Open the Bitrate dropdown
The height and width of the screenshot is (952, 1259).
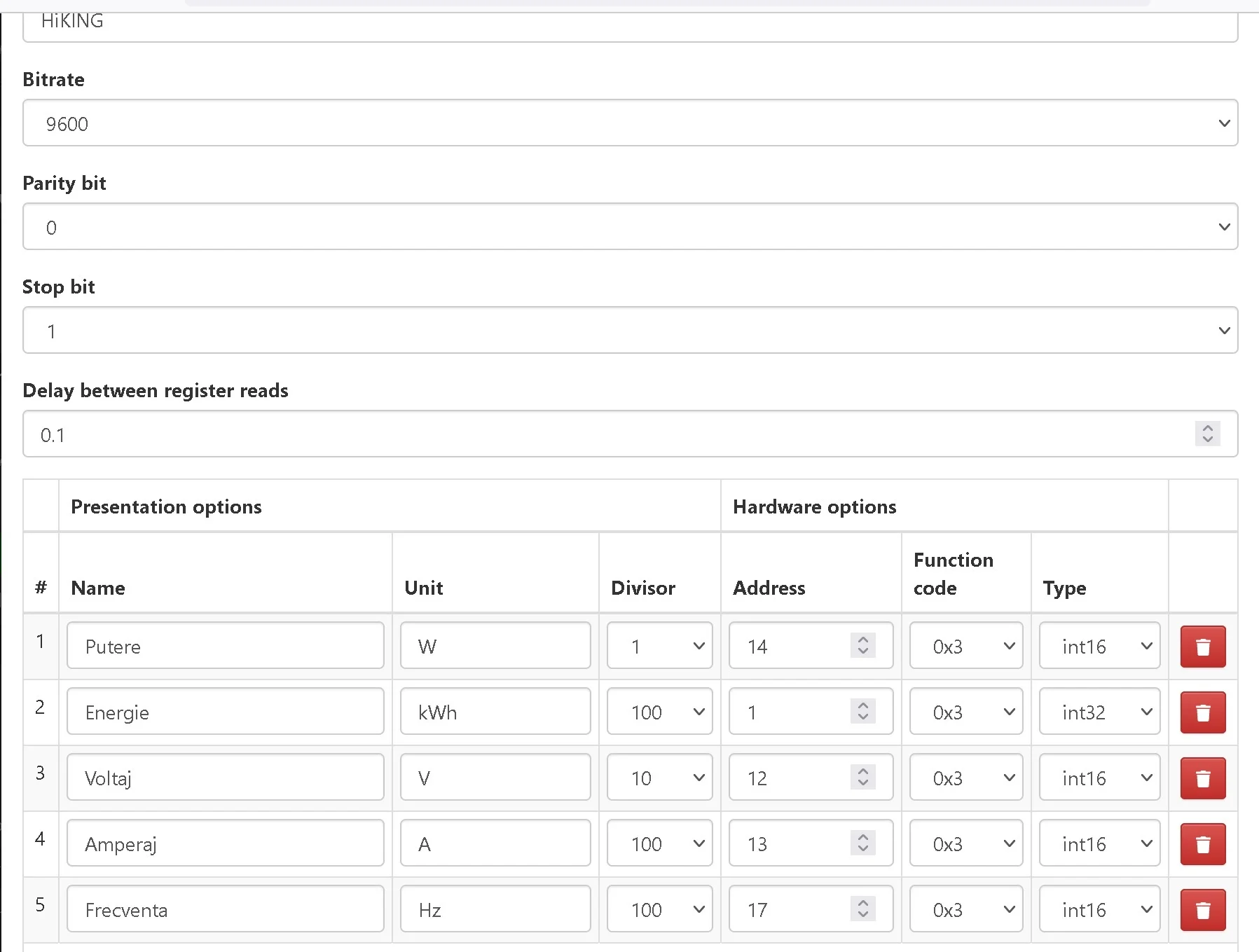[x=630, y=123]
